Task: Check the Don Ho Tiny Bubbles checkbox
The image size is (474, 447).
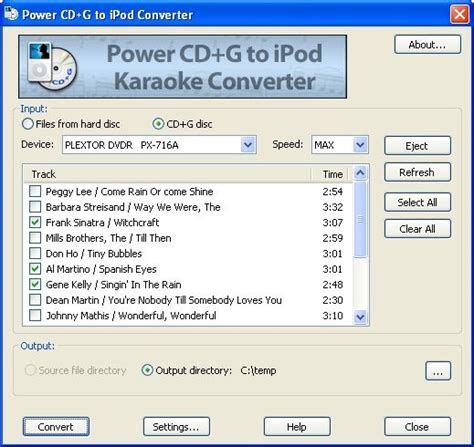Action: coord(35,253)
